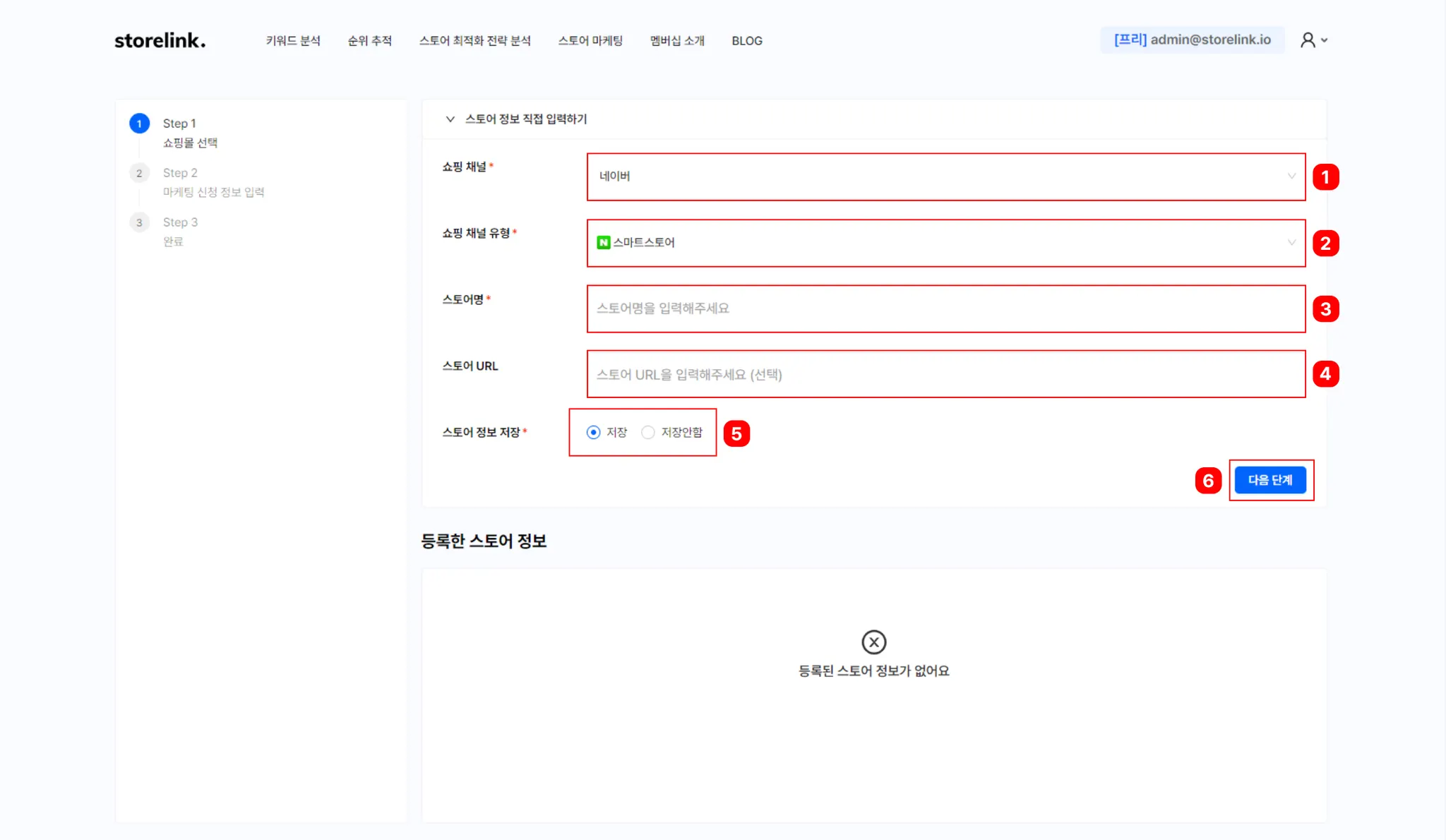This screenshot has height=840, width=1446.
Task: Click the Step 3 circle indicator
Action: tap(139, 222)
